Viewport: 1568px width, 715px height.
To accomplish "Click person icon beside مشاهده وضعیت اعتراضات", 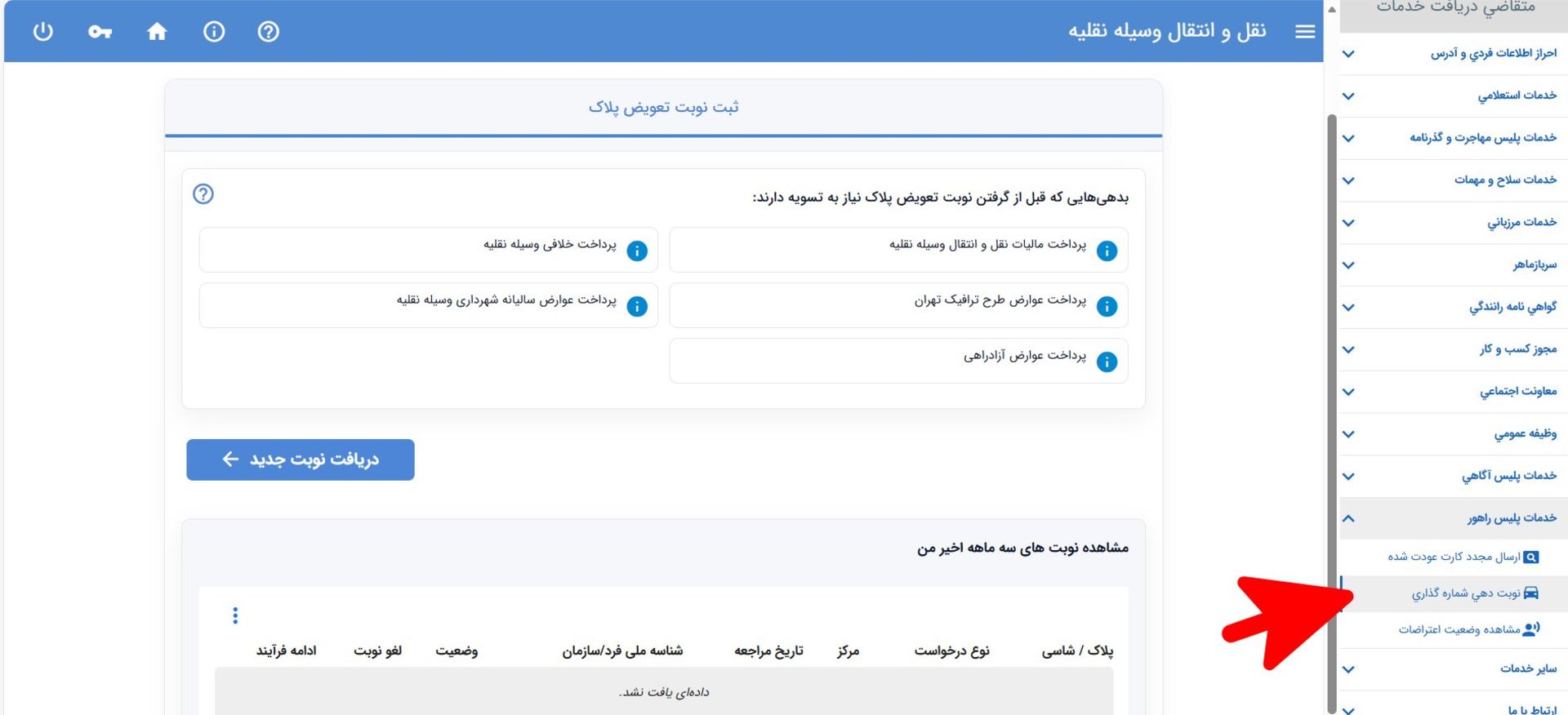I will [x=1531, y=628].
